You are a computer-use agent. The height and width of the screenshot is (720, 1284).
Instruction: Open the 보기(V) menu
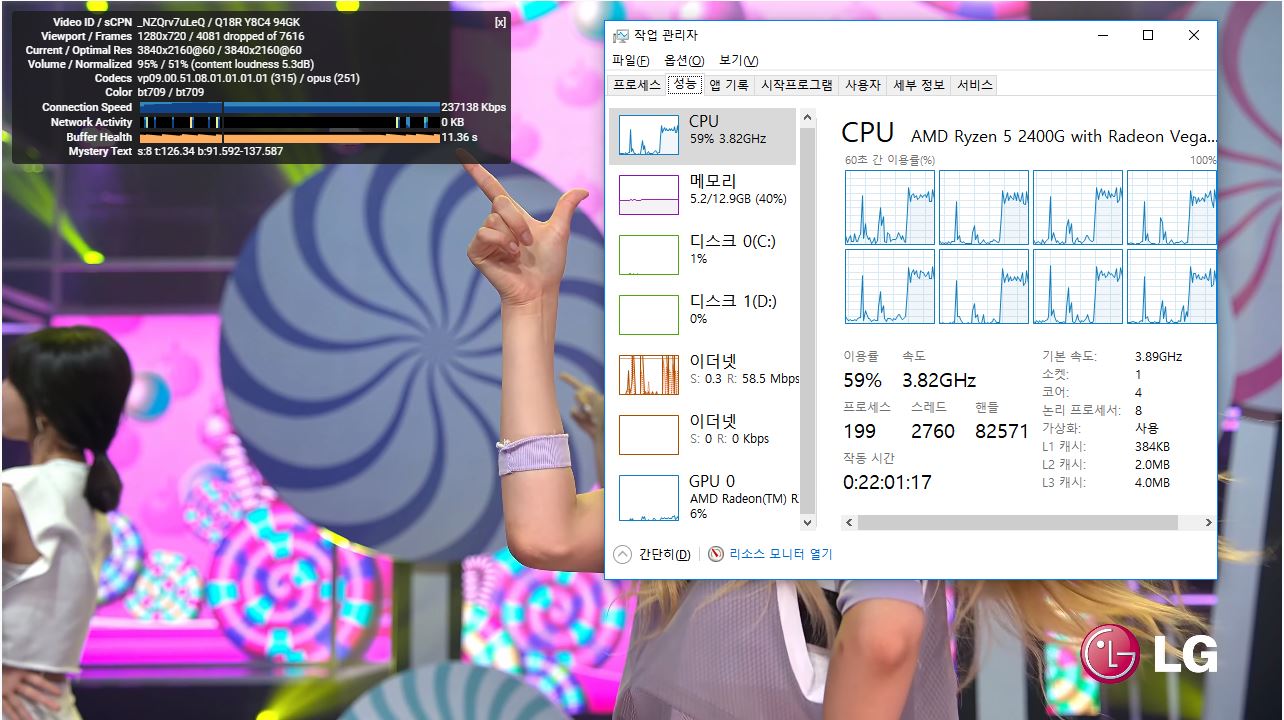click(x=739, y=61)
